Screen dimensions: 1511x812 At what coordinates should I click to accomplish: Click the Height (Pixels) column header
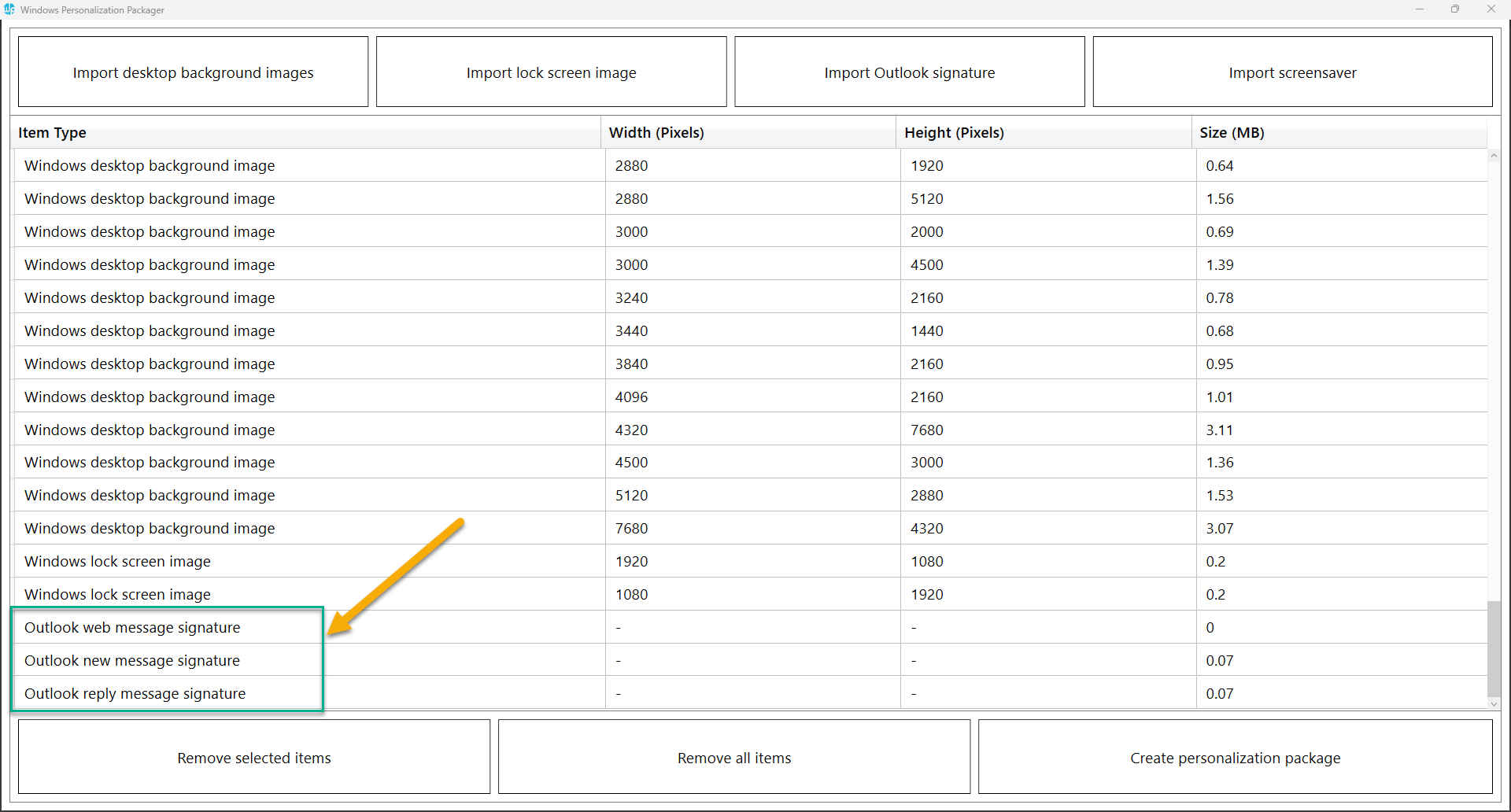point(1043,133)
